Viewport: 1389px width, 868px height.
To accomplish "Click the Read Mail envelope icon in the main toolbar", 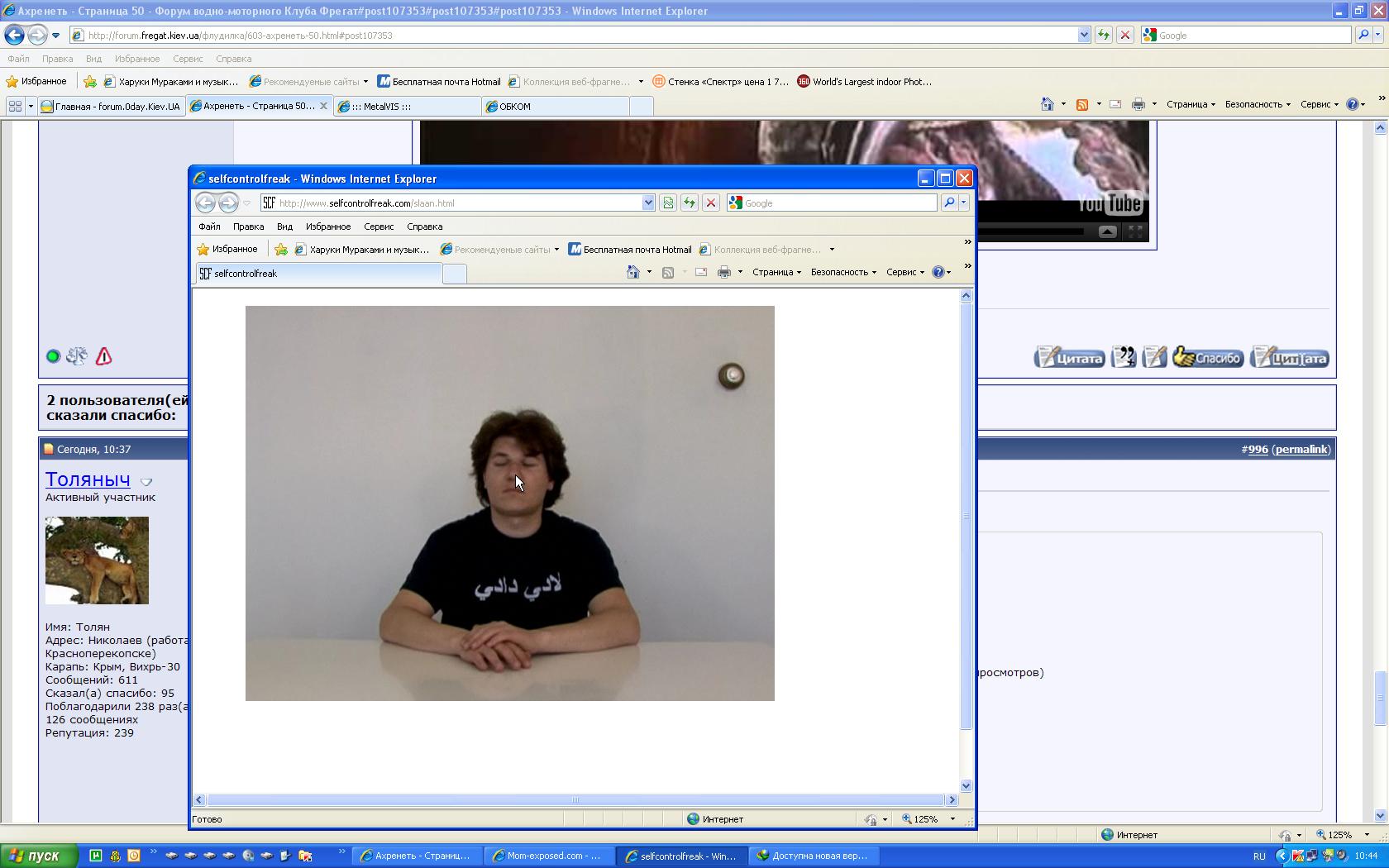I will pyautogui.click(x=1115, y=104).
